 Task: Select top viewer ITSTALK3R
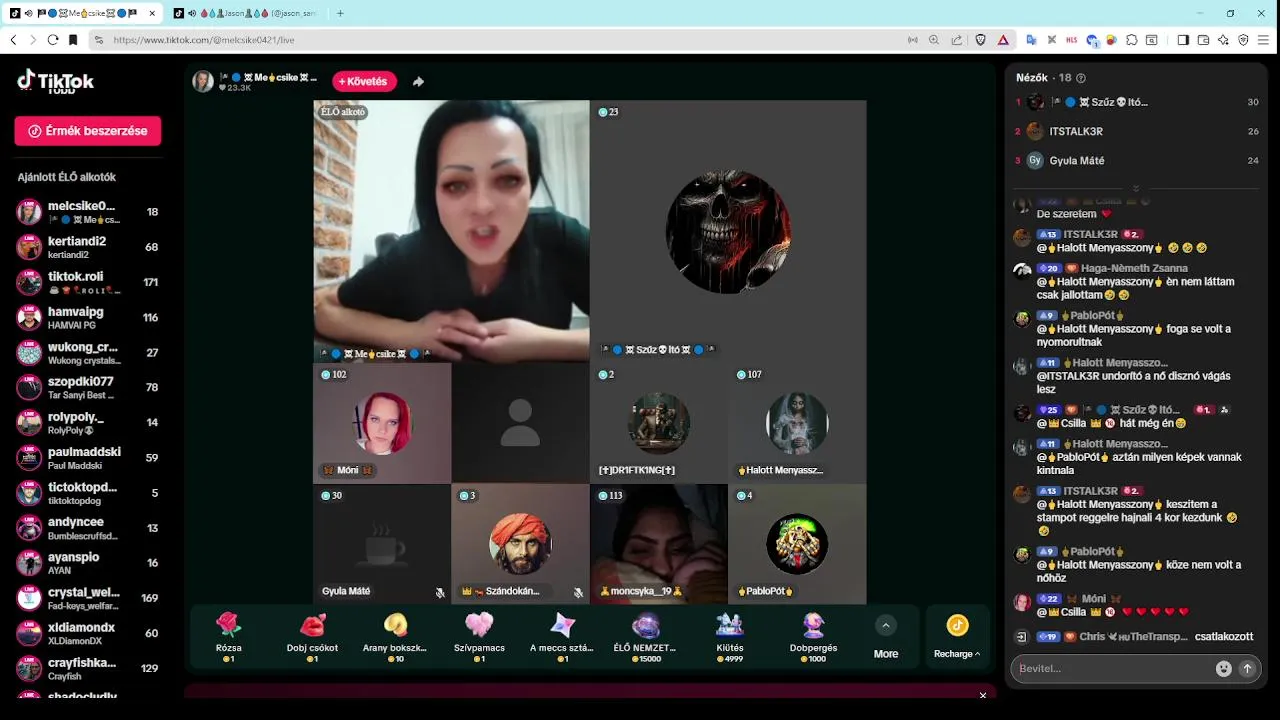[1136, 131]
